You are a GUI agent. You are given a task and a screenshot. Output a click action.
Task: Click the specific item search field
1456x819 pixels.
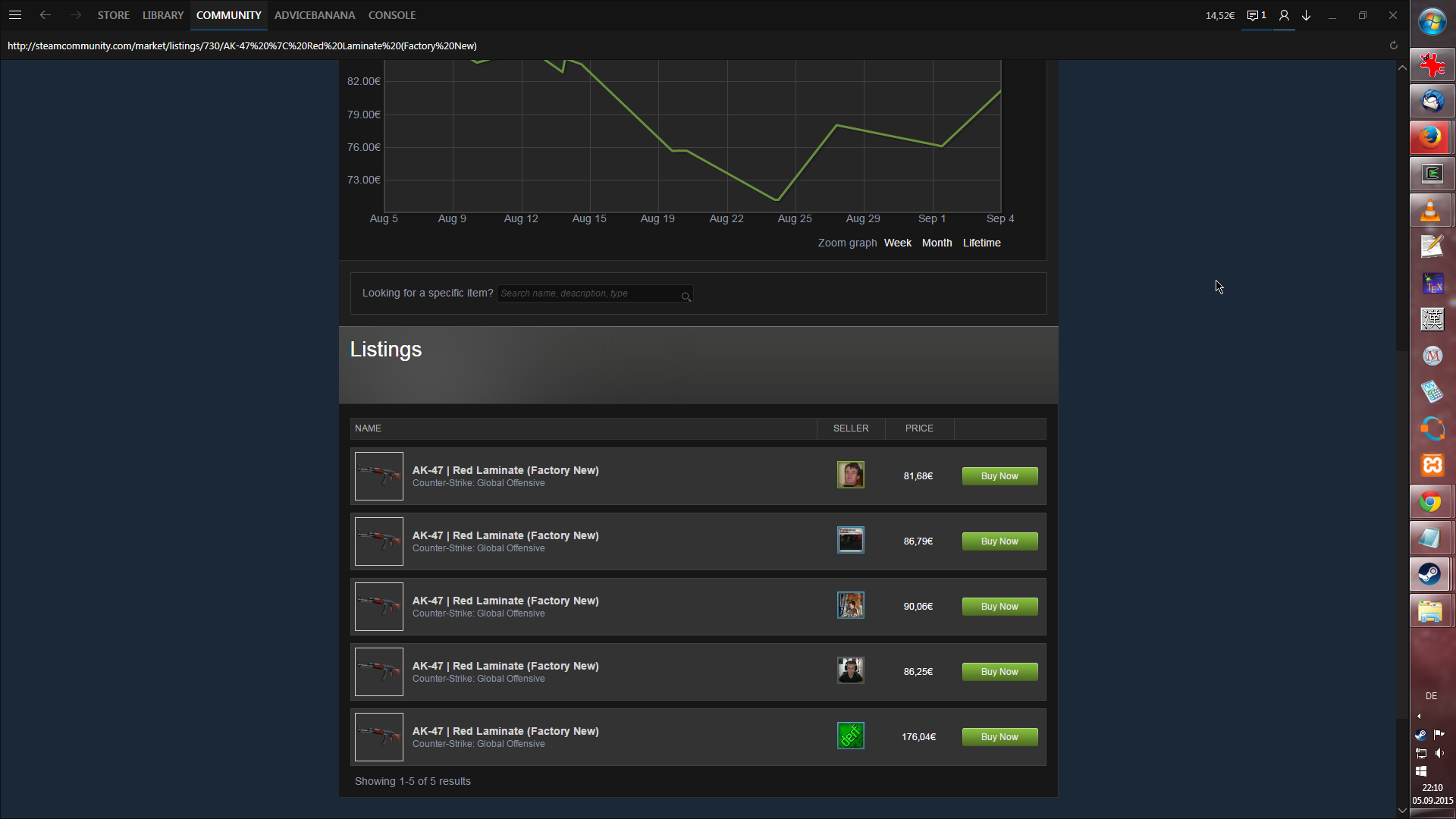588,293
